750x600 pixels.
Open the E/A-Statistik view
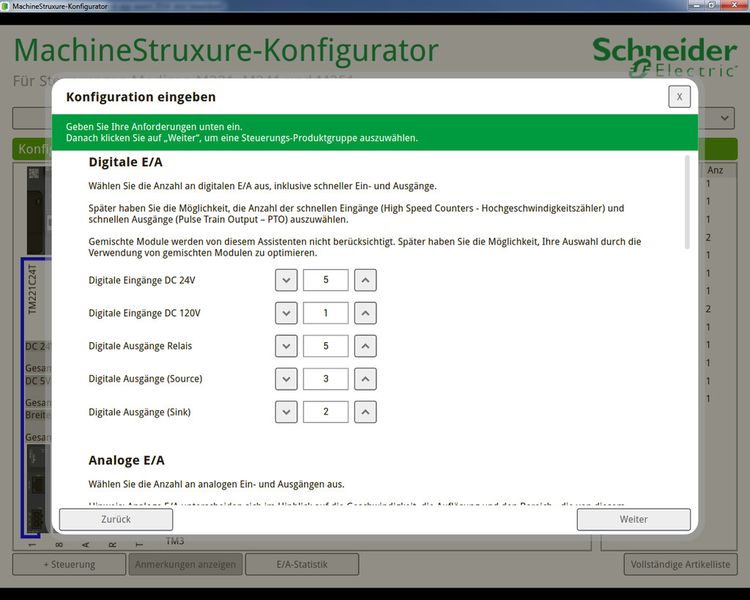(302, 564)
